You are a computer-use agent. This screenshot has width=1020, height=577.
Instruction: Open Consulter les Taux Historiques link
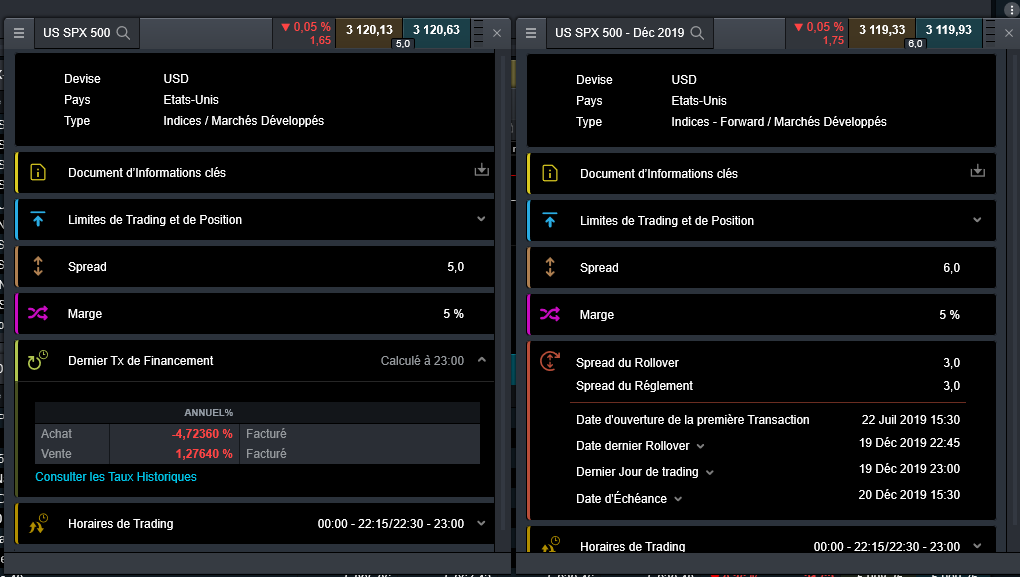click(116, 477)
